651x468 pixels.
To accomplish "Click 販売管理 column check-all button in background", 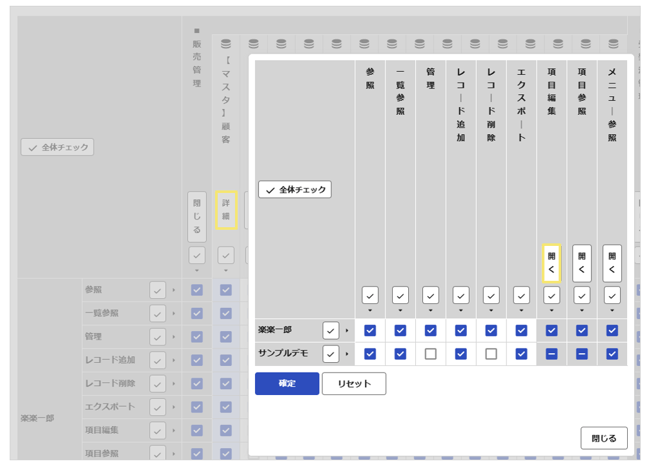I will [197, 255].
